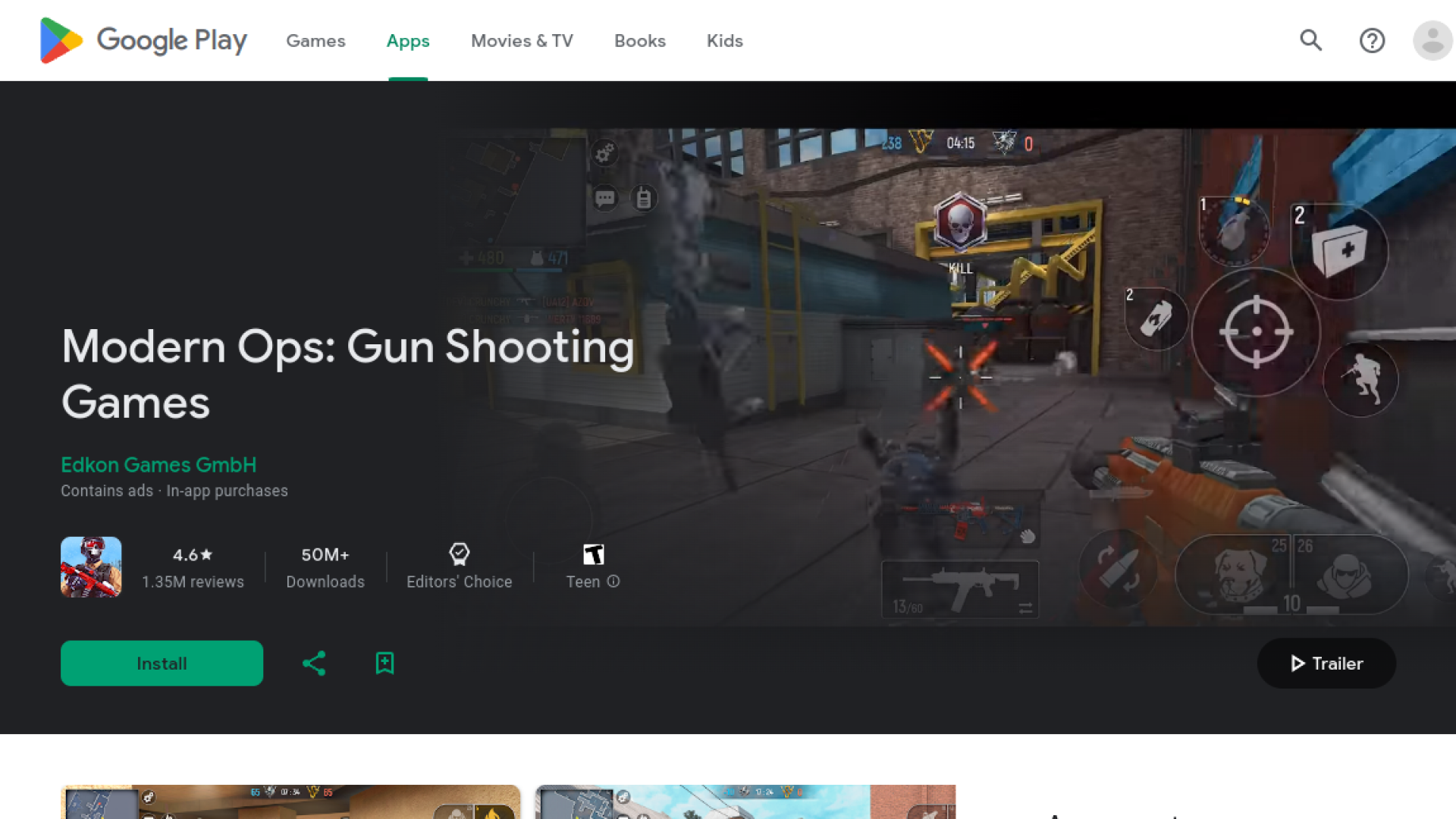Go to the Books tab
This screenshot has height=819, width=1456.
click(x=639, y=41)
